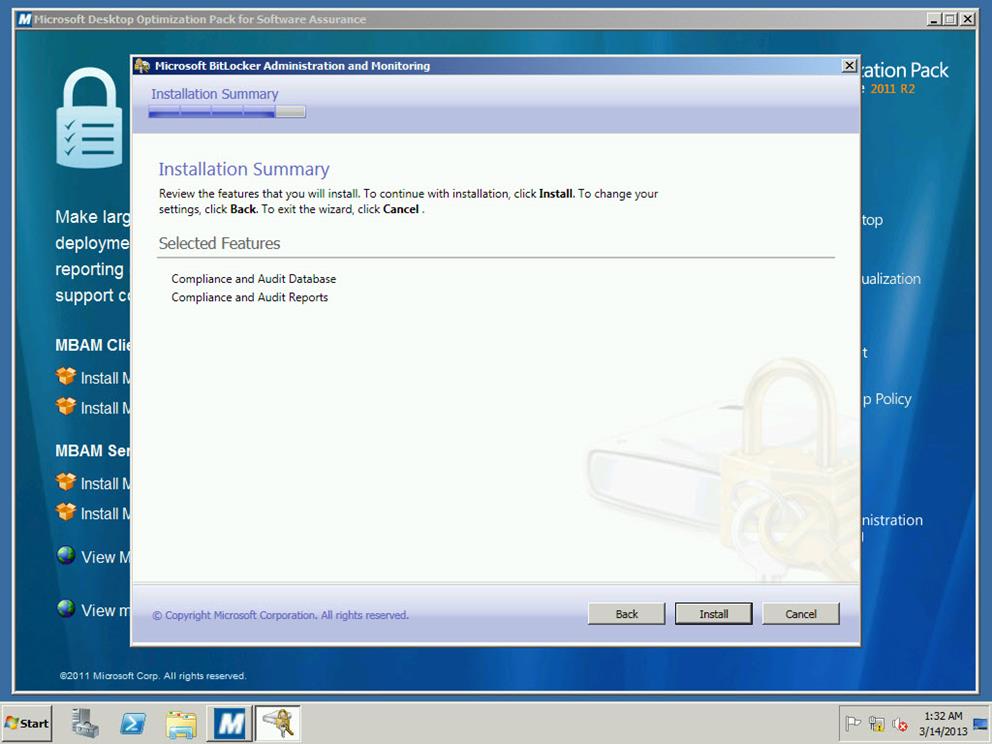Open the clock showing 1:32 AM
The width and height of the screenshot is (992, 744).
pyautogui.click(x=943, y=723)
